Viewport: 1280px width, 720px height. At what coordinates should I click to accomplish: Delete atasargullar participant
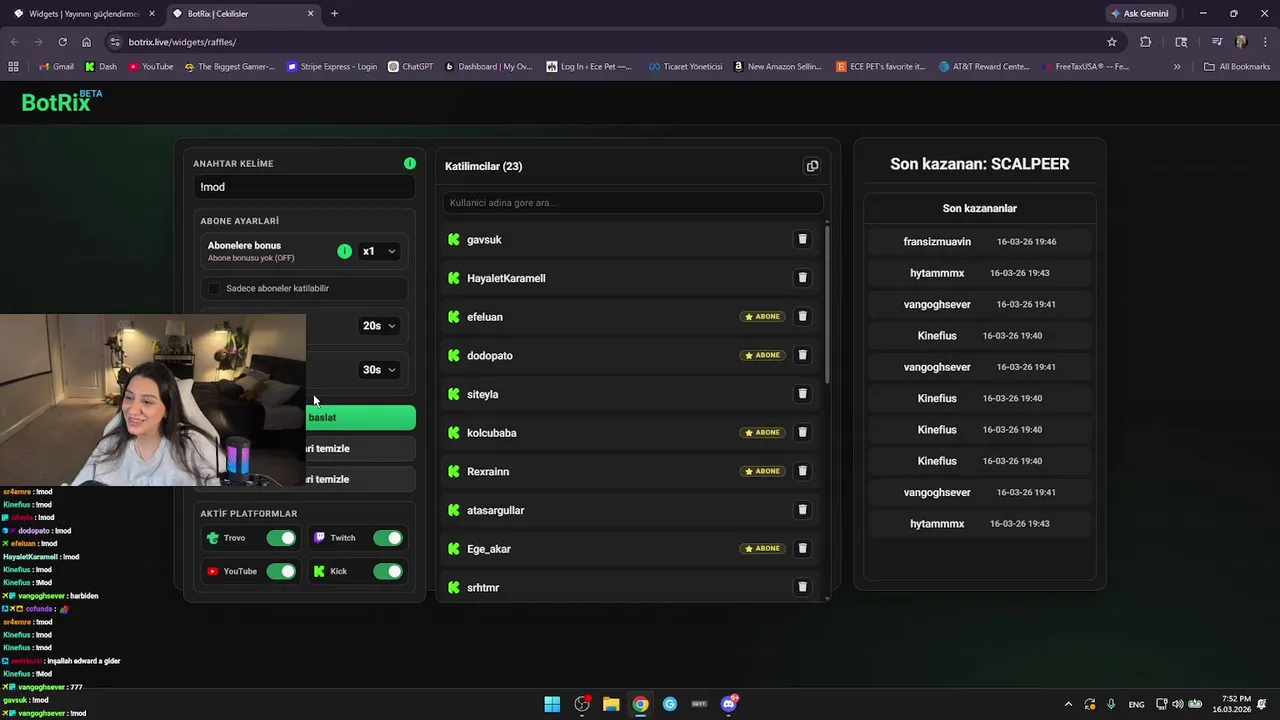click(x=802, y=510)
